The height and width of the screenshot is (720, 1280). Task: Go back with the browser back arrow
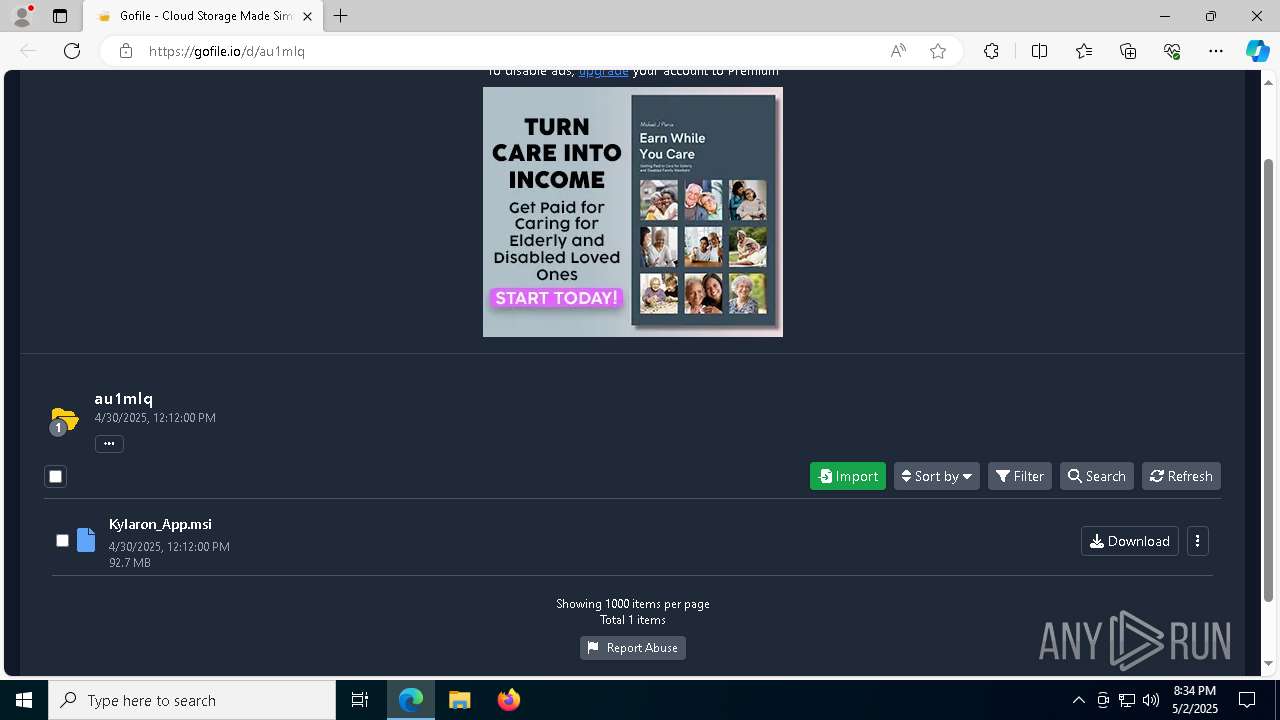pyautogui.click(x=28, y=51)
